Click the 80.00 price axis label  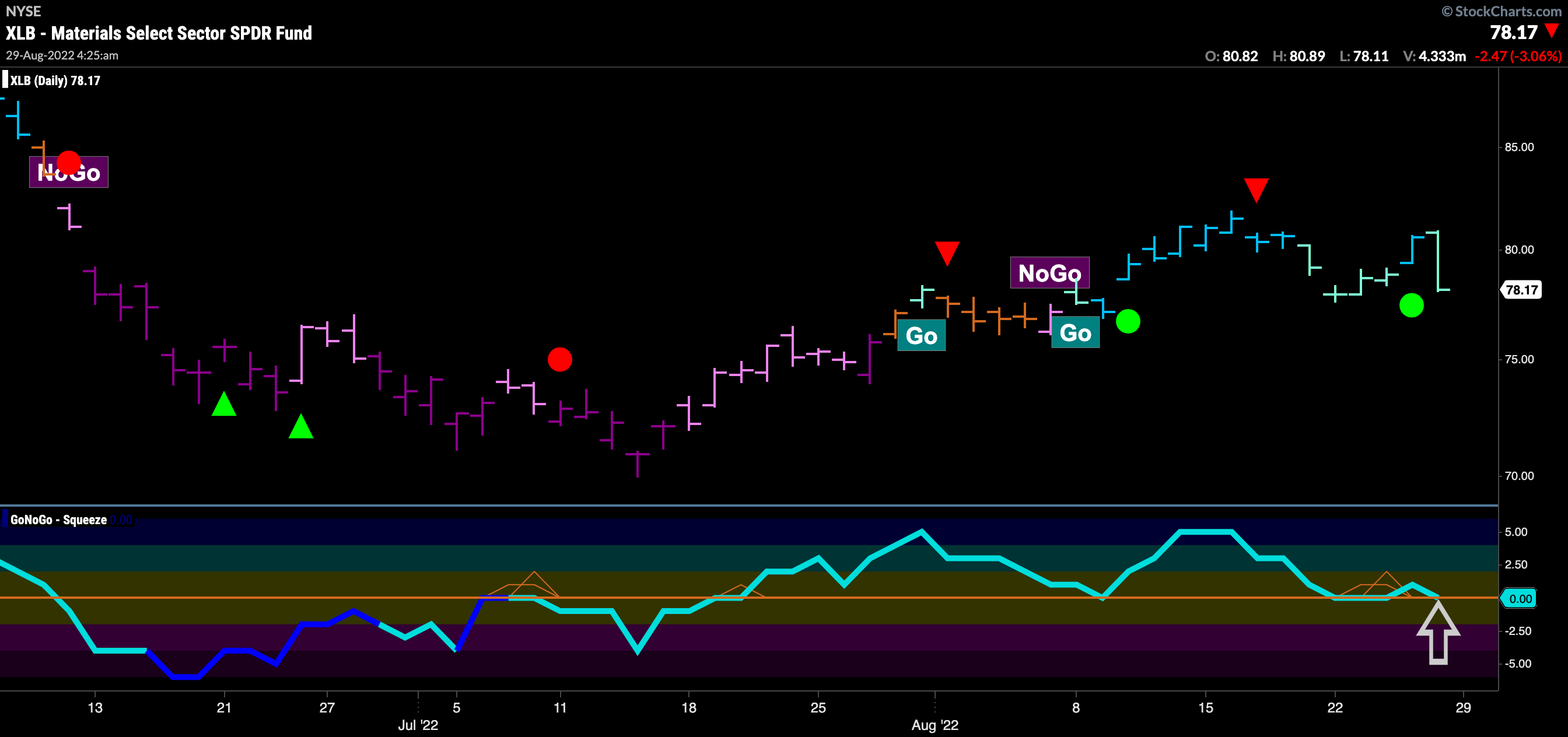pos(1520,250)
